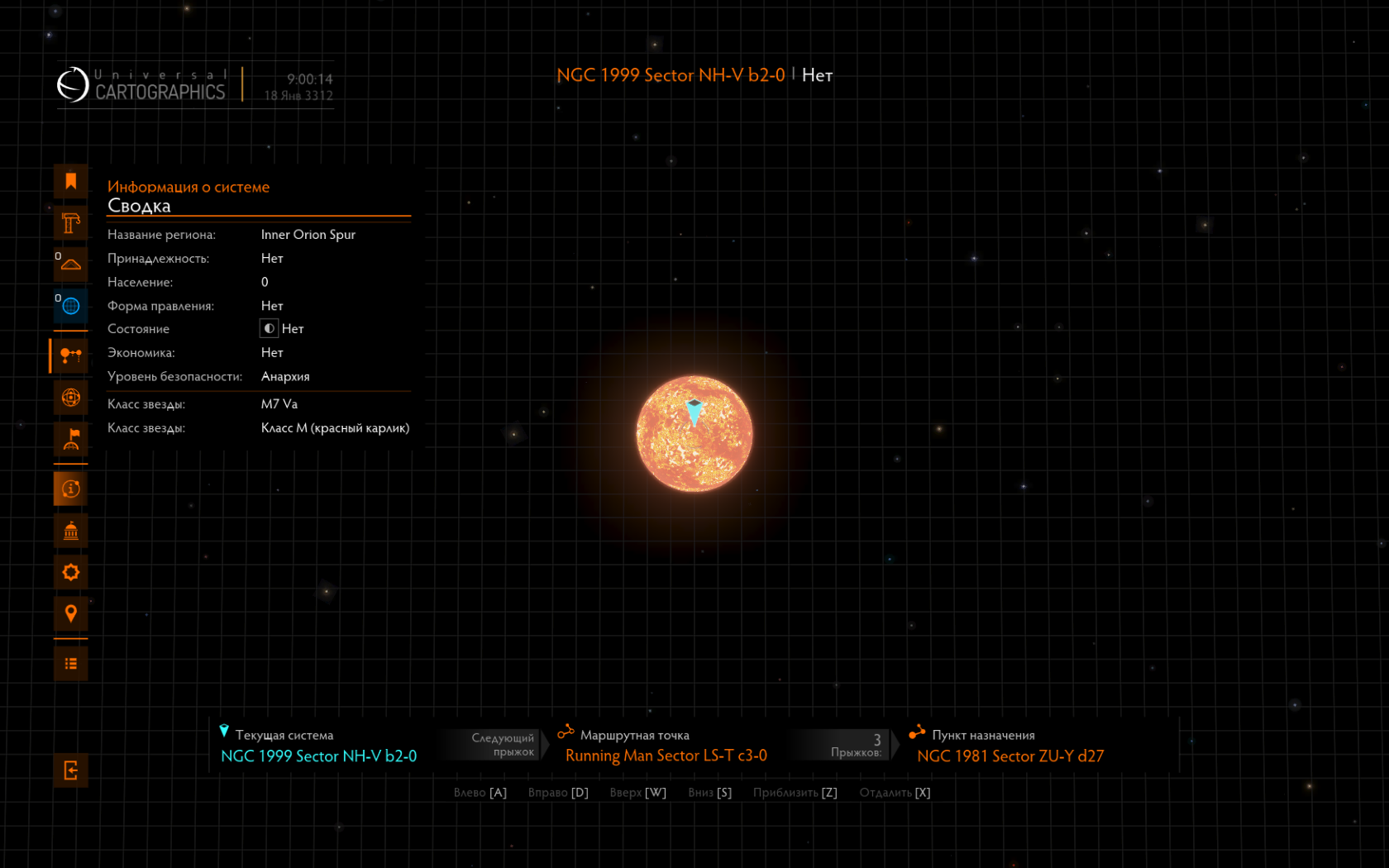Click the current system pin icon in the route bar
1389x868 pixels.
224,732
